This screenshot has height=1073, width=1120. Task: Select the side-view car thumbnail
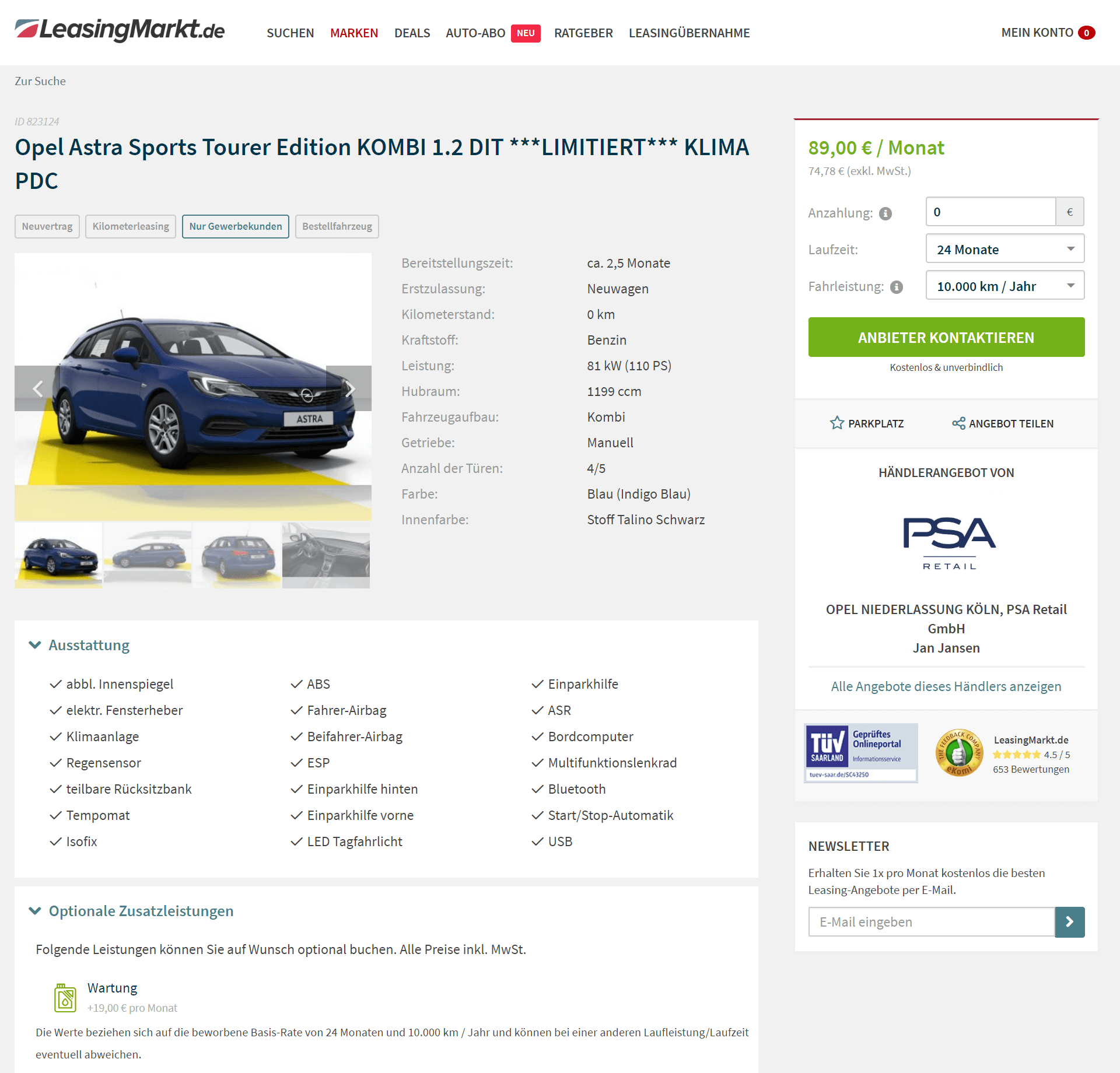(148, 556)
